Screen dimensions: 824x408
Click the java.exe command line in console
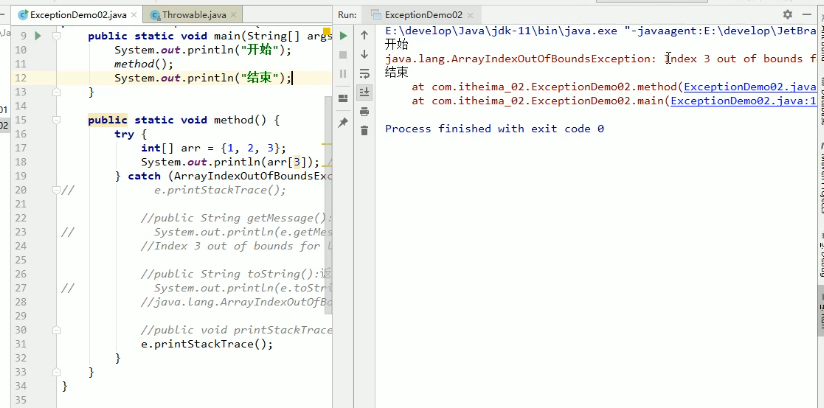coord(601,30)
